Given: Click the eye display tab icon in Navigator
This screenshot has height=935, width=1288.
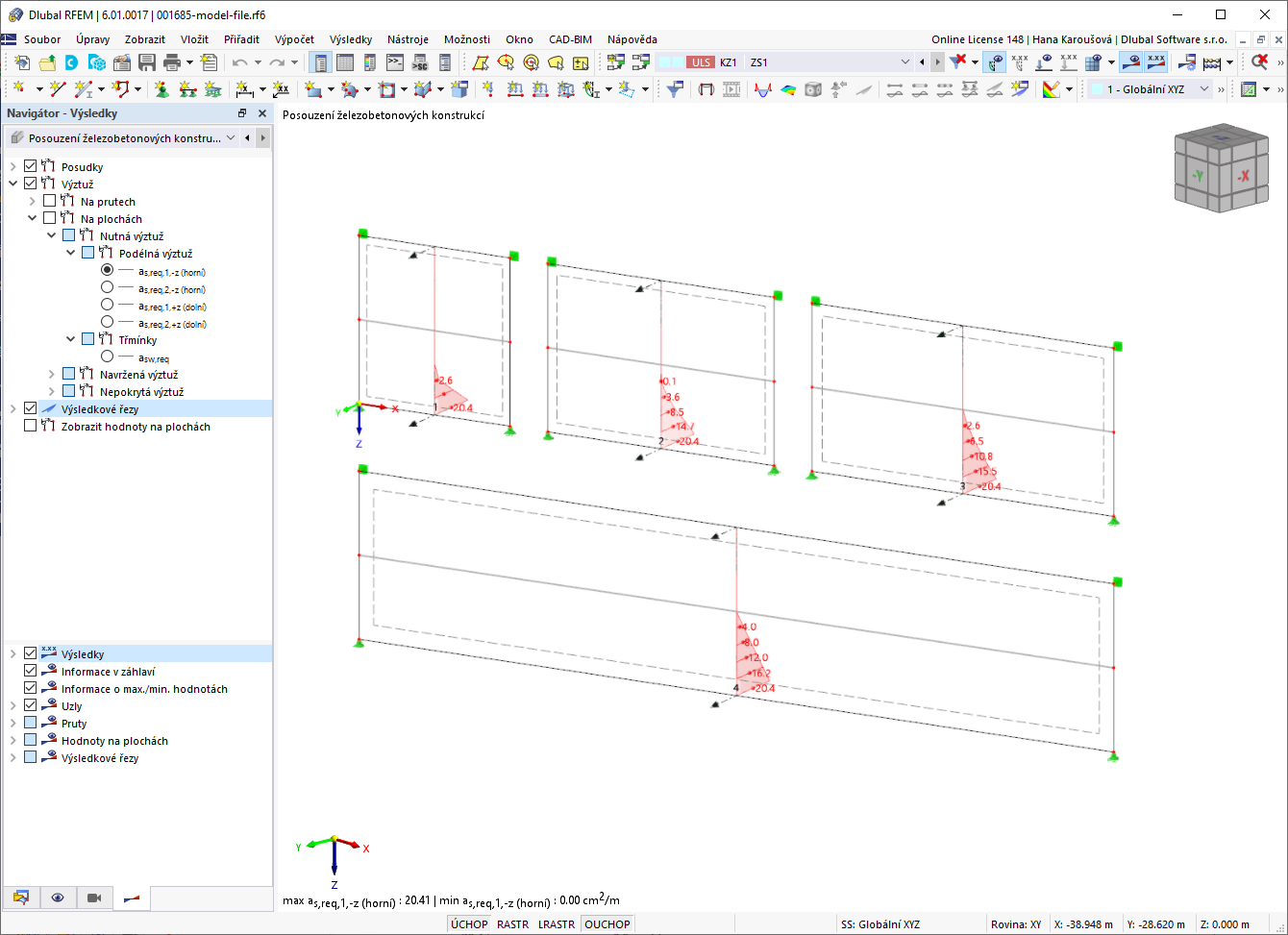Looking at the screenshot, I should (58, 898).
